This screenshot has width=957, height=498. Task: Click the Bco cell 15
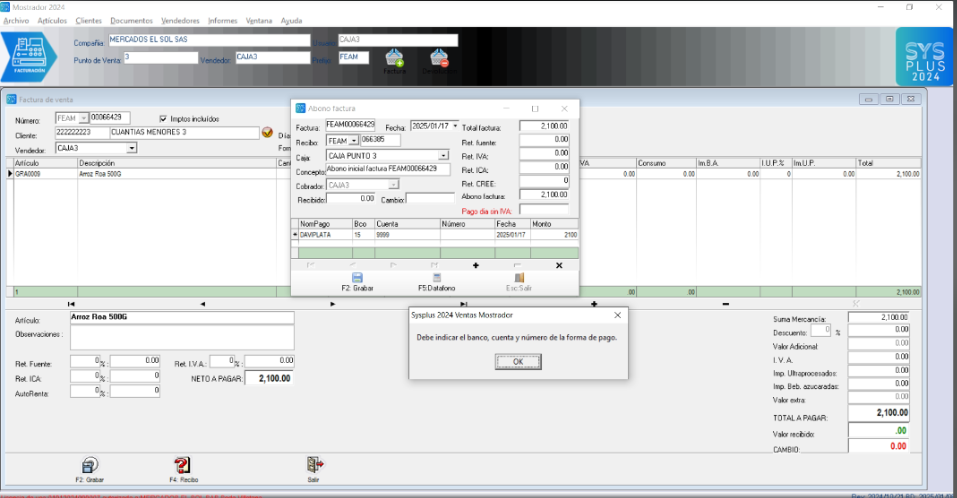(363, 234)
